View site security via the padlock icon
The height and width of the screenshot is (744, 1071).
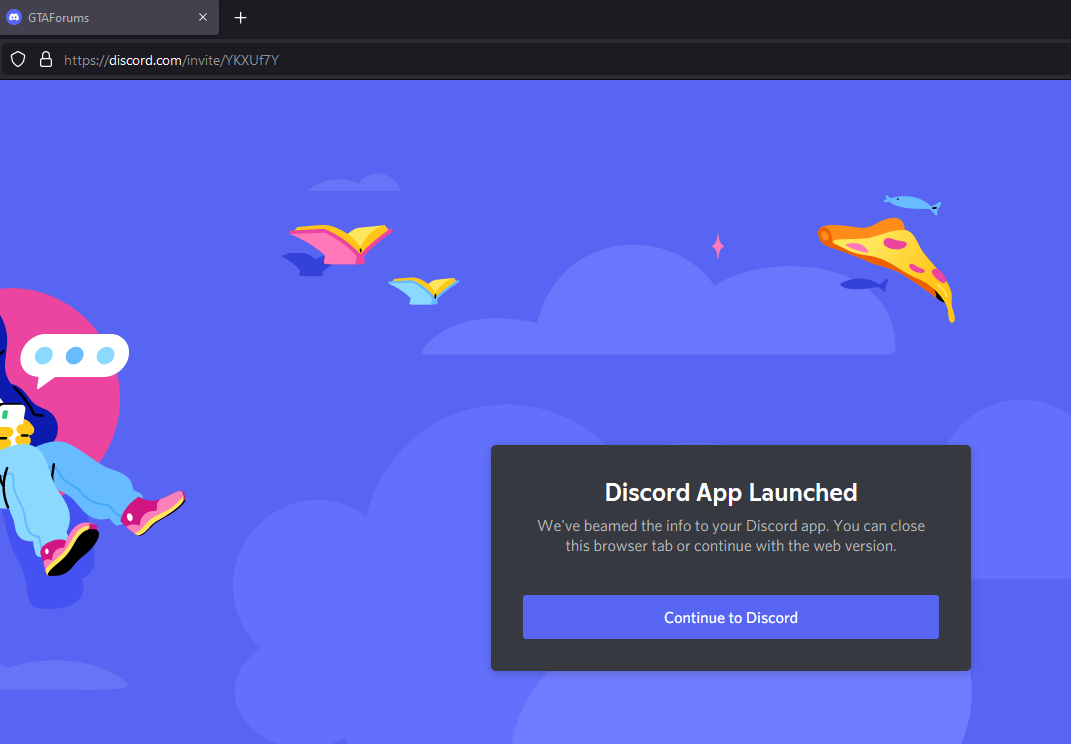[46, 59]
